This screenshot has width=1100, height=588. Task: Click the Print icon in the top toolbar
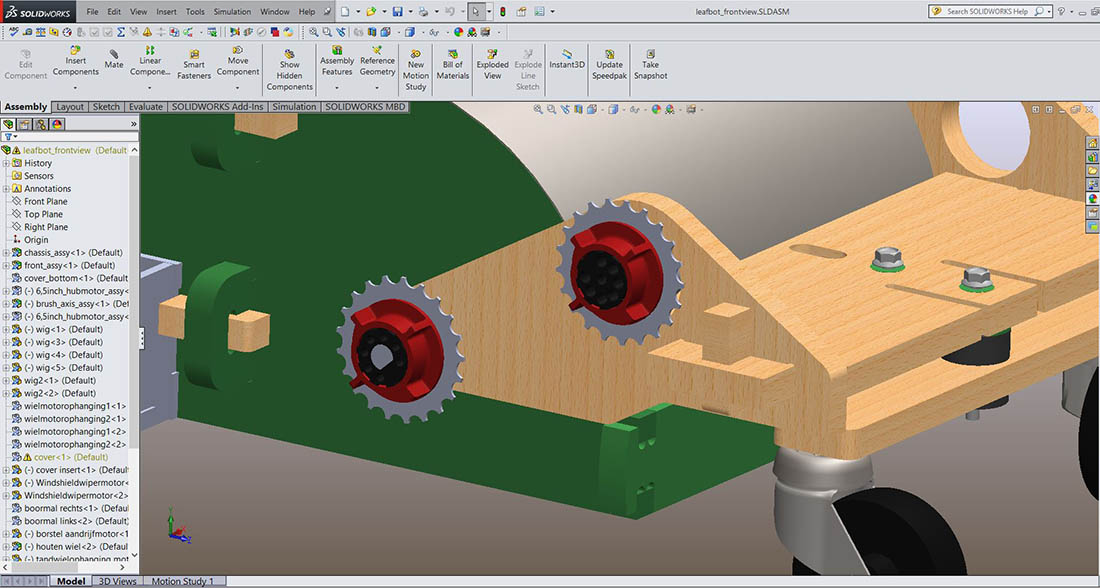click(423, 11)
